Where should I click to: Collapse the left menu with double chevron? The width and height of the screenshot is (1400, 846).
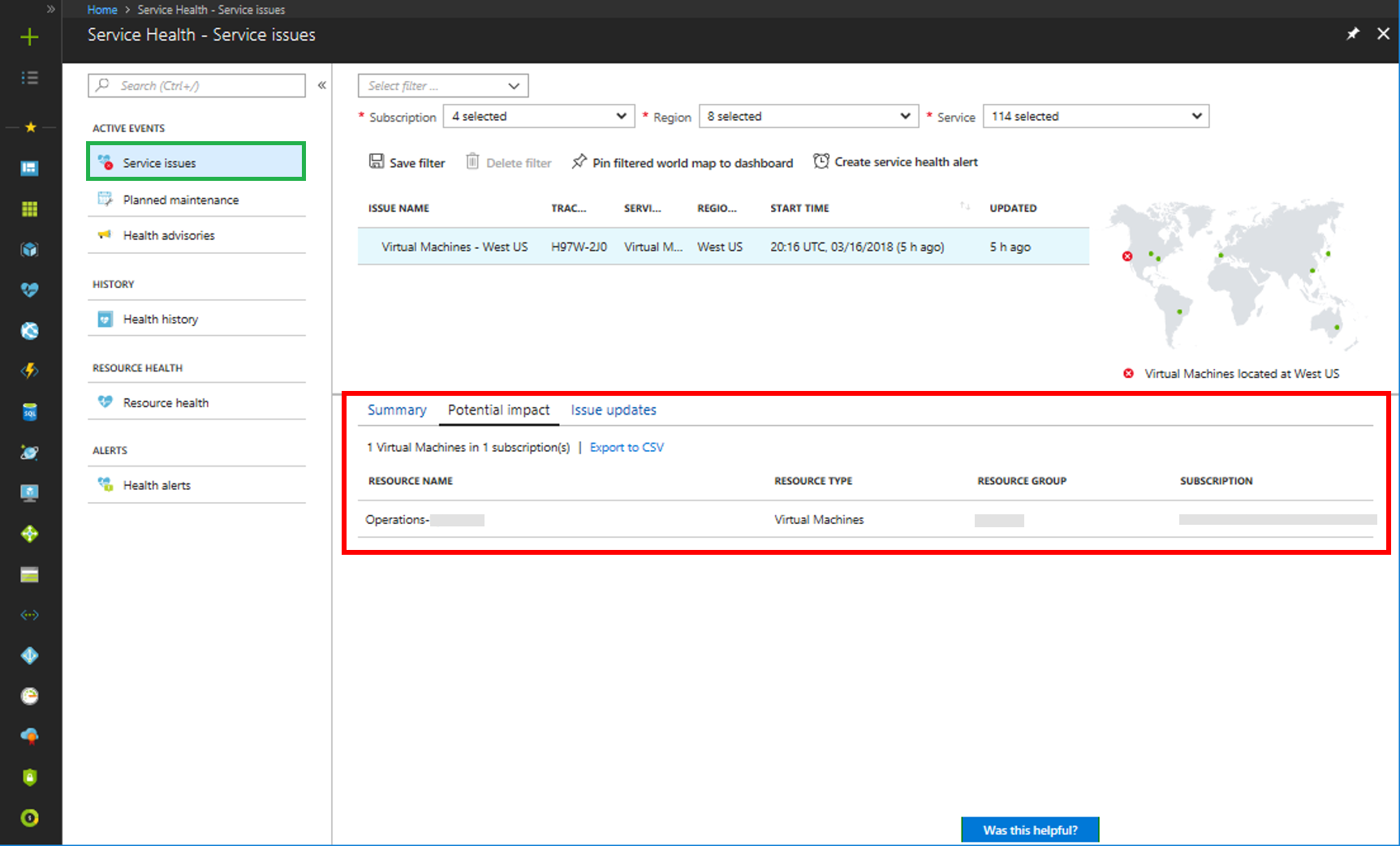click(322, 85)
